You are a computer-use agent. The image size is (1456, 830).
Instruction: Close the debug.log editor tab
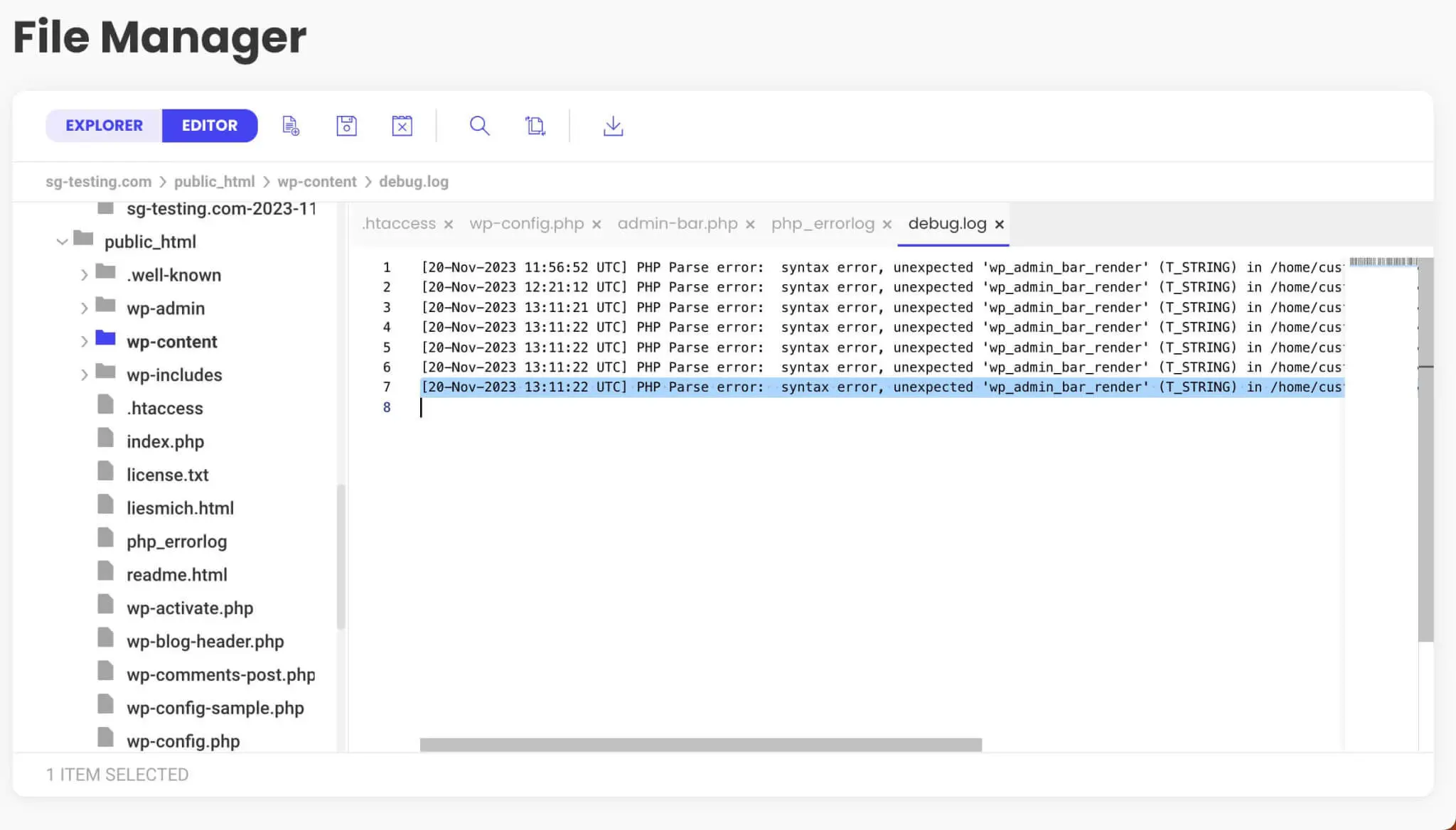(999, 225)
